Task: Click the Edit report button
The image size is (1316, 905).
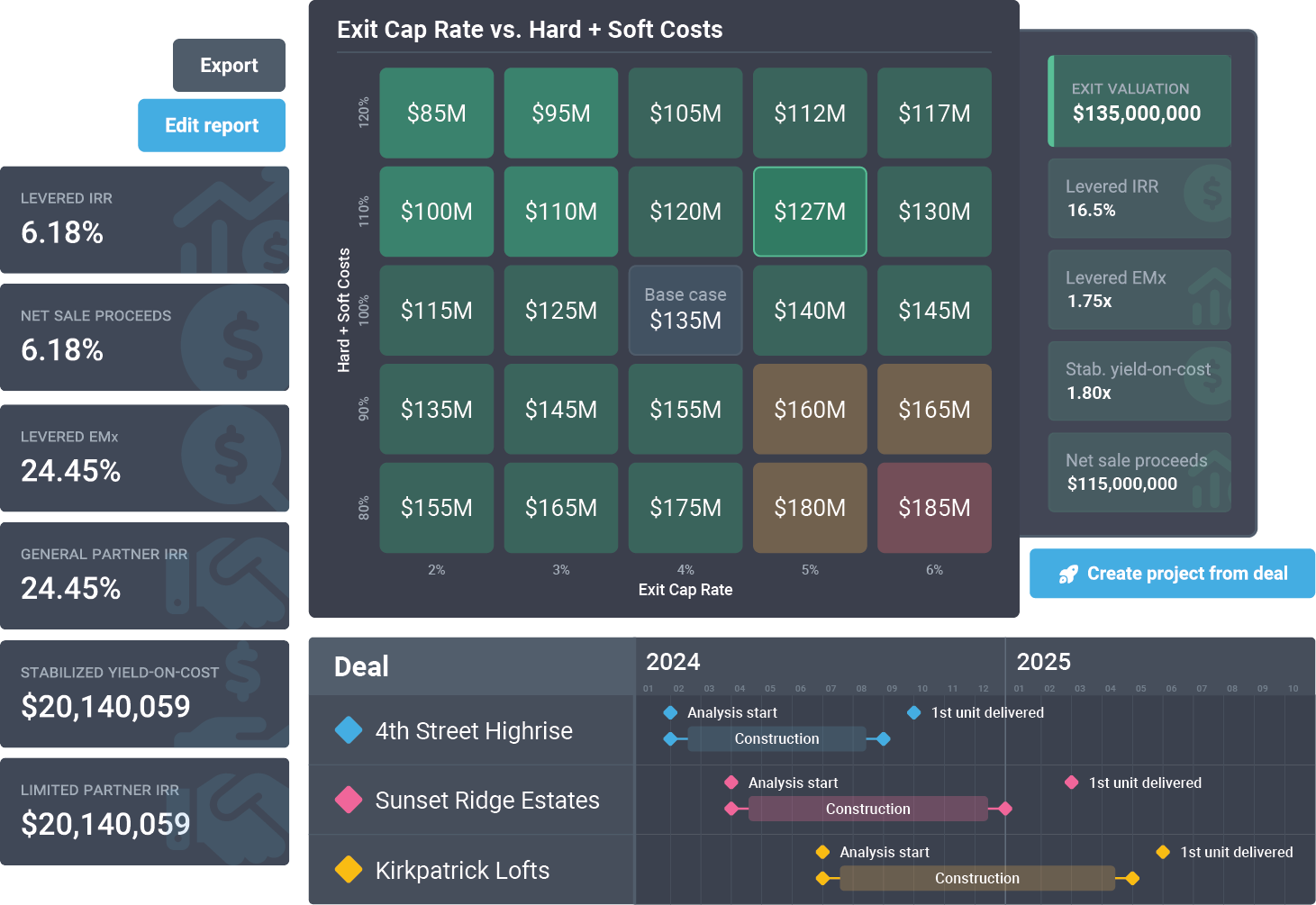Action: (211, 125)
